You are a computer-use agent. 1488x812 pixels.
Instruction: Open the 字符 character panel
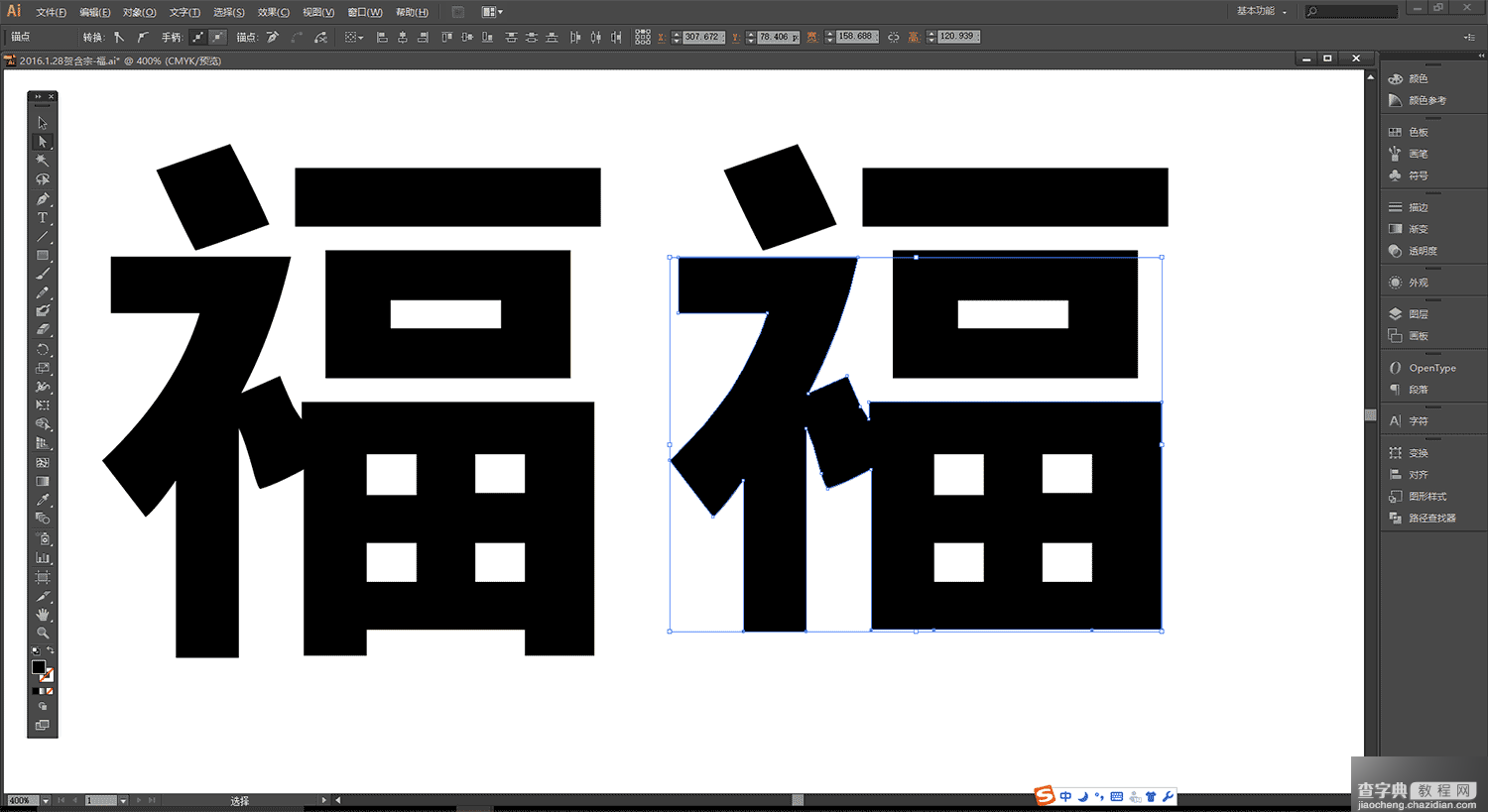1418,421
